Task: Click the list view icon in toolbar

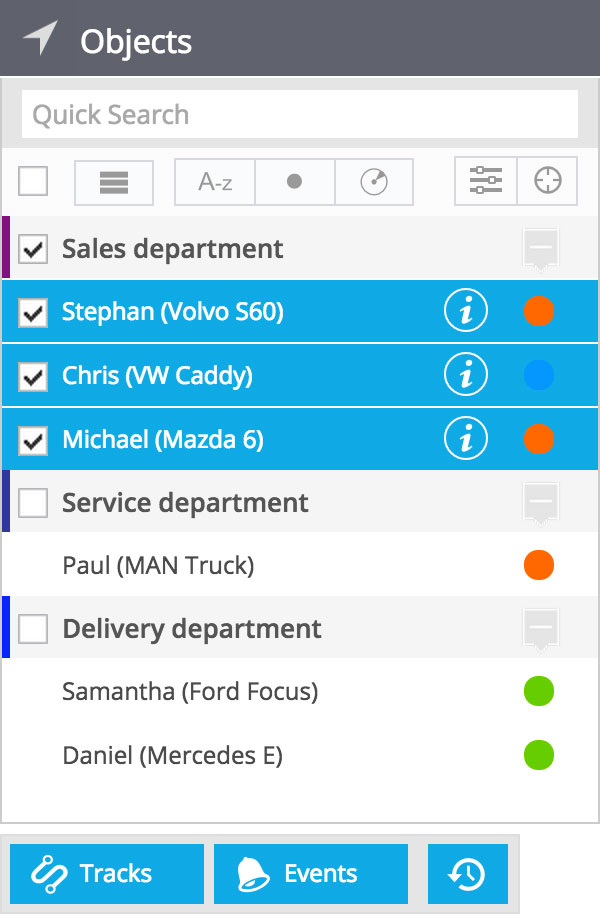Action: [114, 182]
